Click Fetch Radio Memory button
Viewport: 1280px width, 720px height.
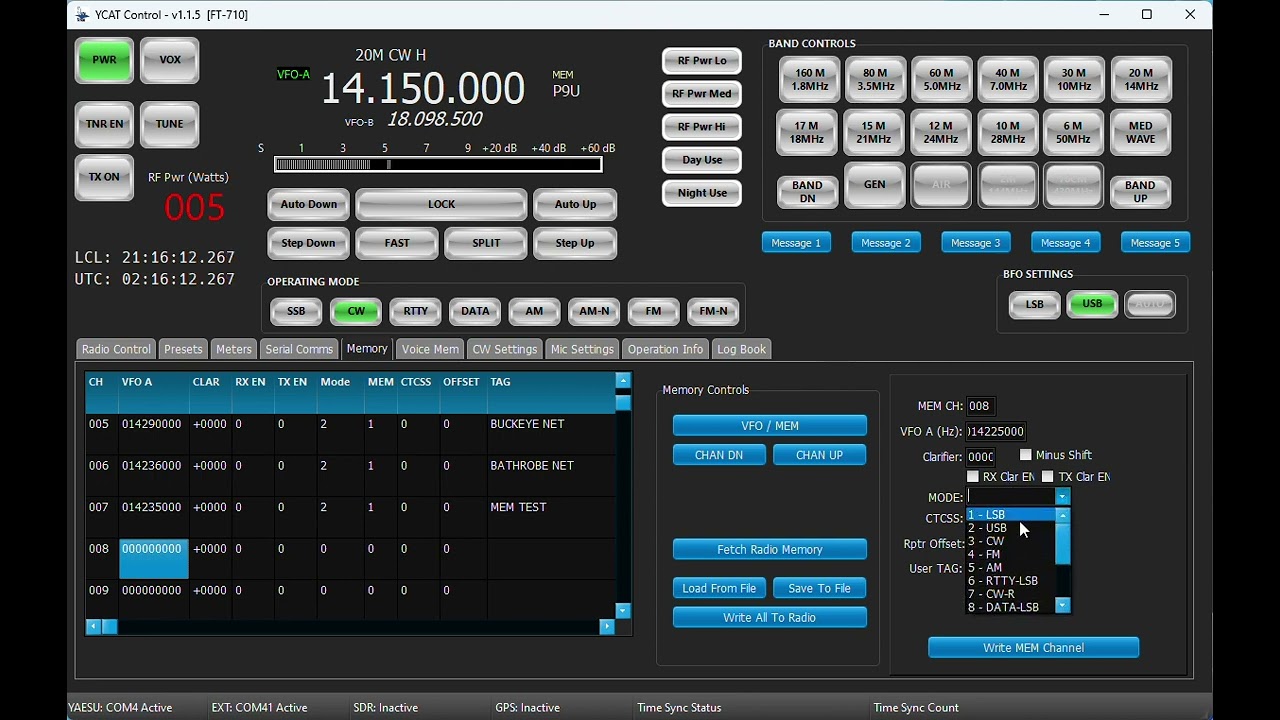(769, 550)
